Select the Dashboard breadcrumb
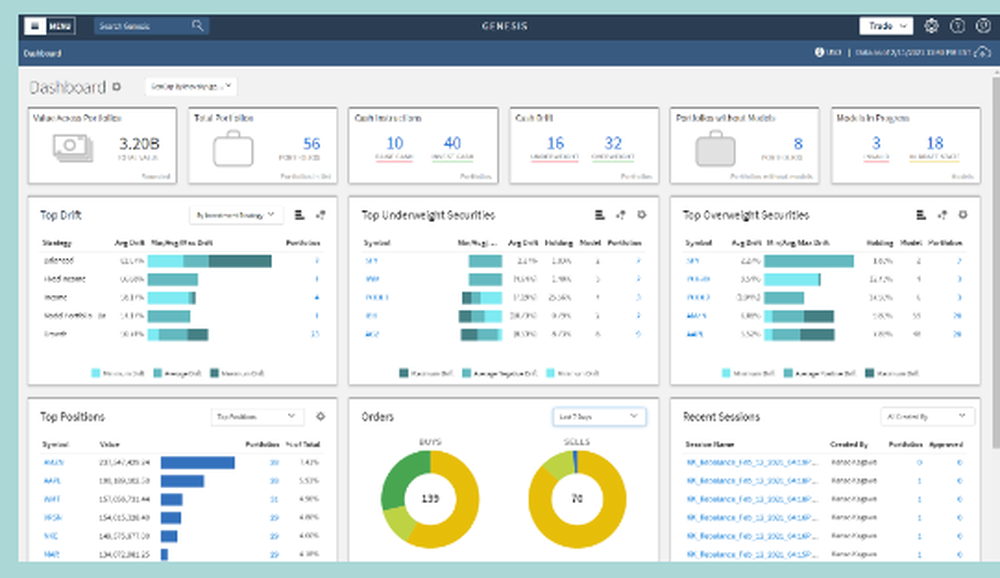The height and width of the screenshot is (578, 1000). pyautogui.click(x=43, y=54)
